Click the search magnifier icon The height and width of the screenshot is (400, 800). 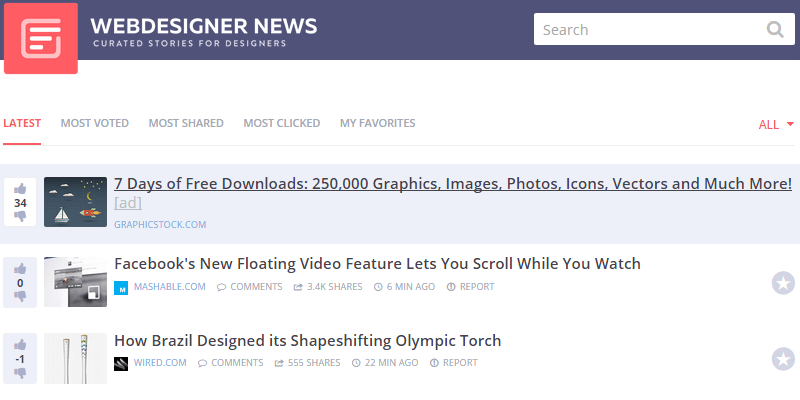(x=775, y=29)
